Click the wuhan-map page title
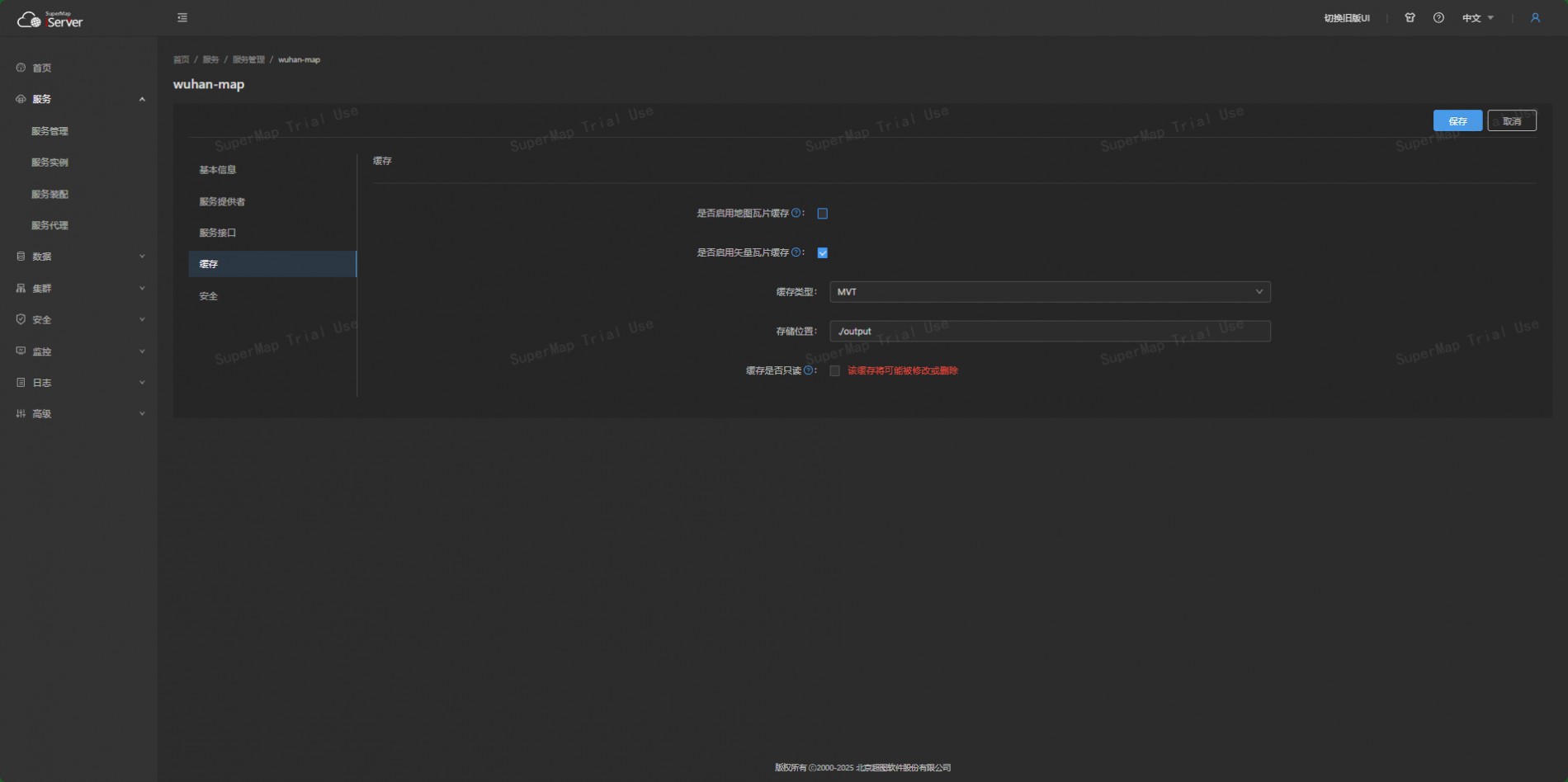1568x782 pixels. pyautogui.click(x=209, y=84)
